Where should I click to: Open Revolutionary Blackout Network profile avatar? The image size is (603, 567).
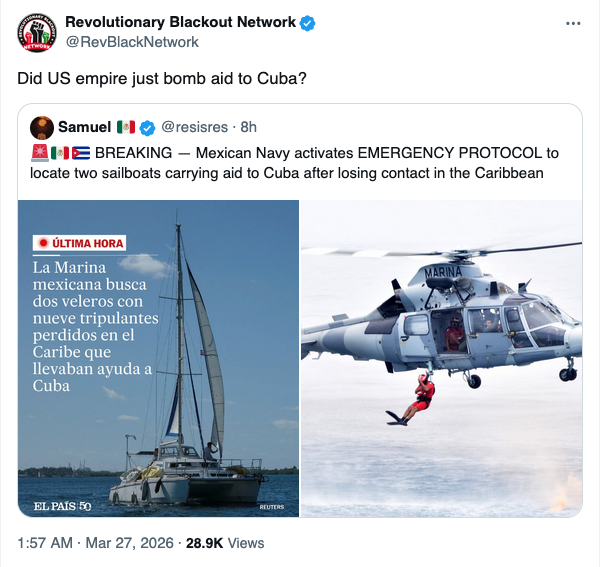(x=37, y=32)
